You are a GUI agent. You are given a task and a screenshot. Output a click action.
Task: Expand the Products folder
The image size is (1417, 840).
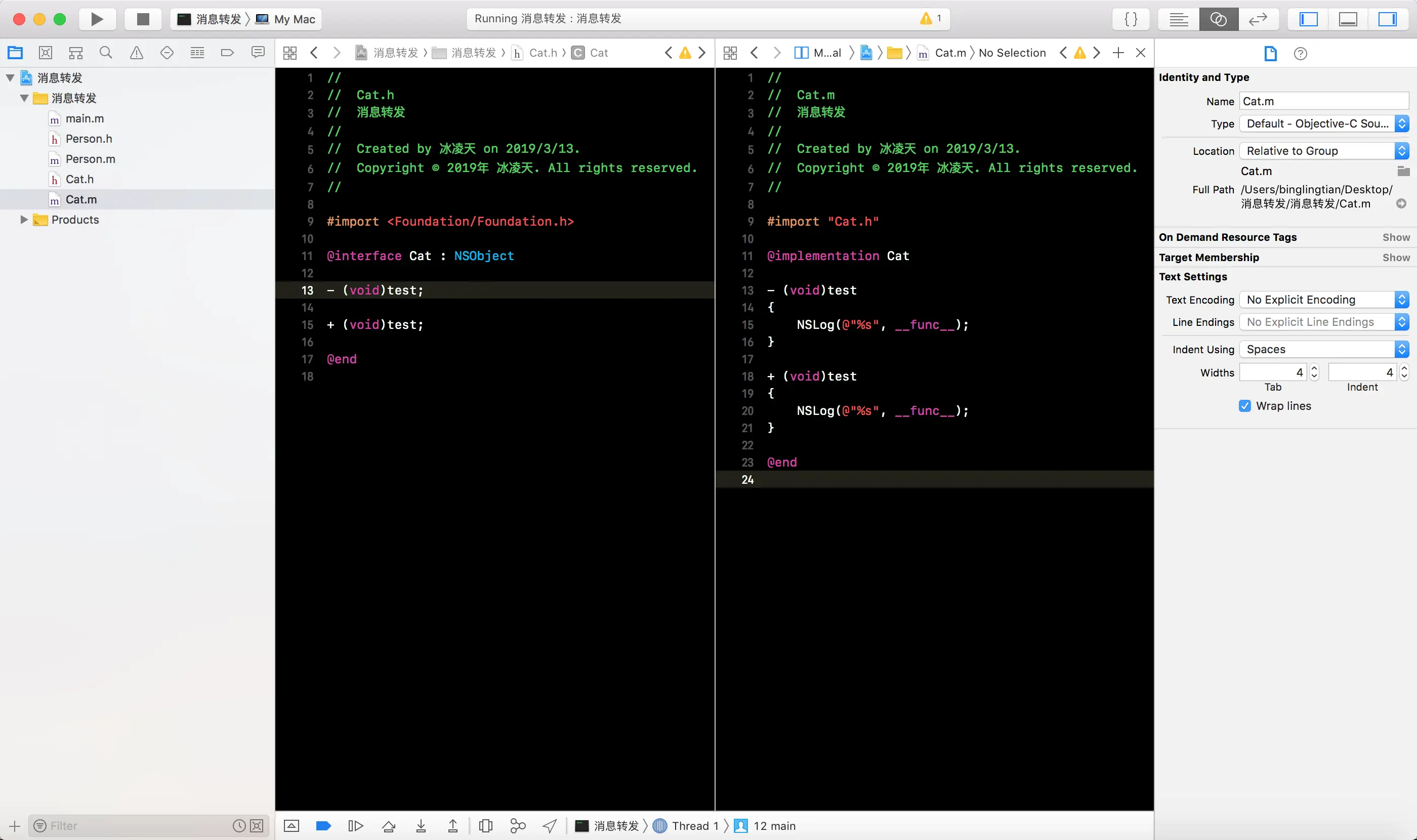(24, 220)
